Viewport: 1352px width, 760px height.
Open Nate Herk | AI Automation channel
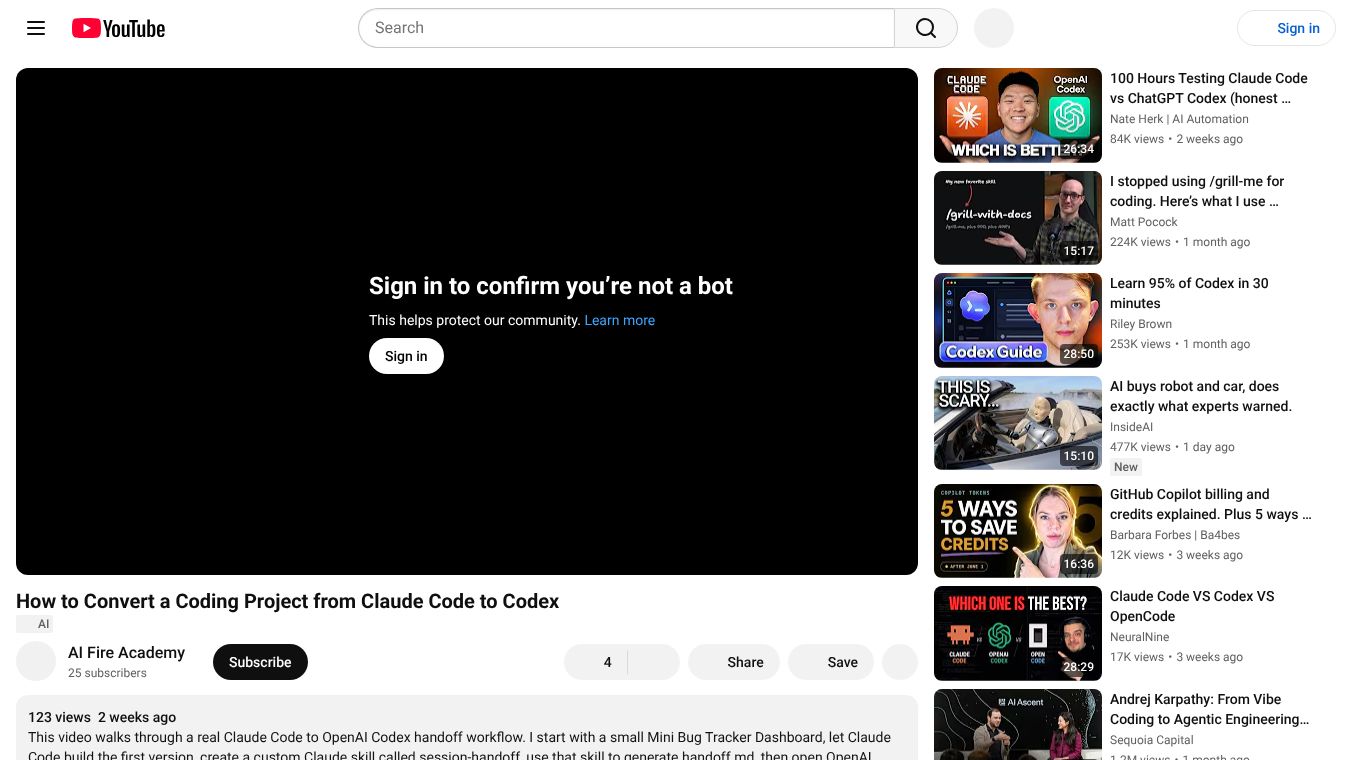[1179, 119]
